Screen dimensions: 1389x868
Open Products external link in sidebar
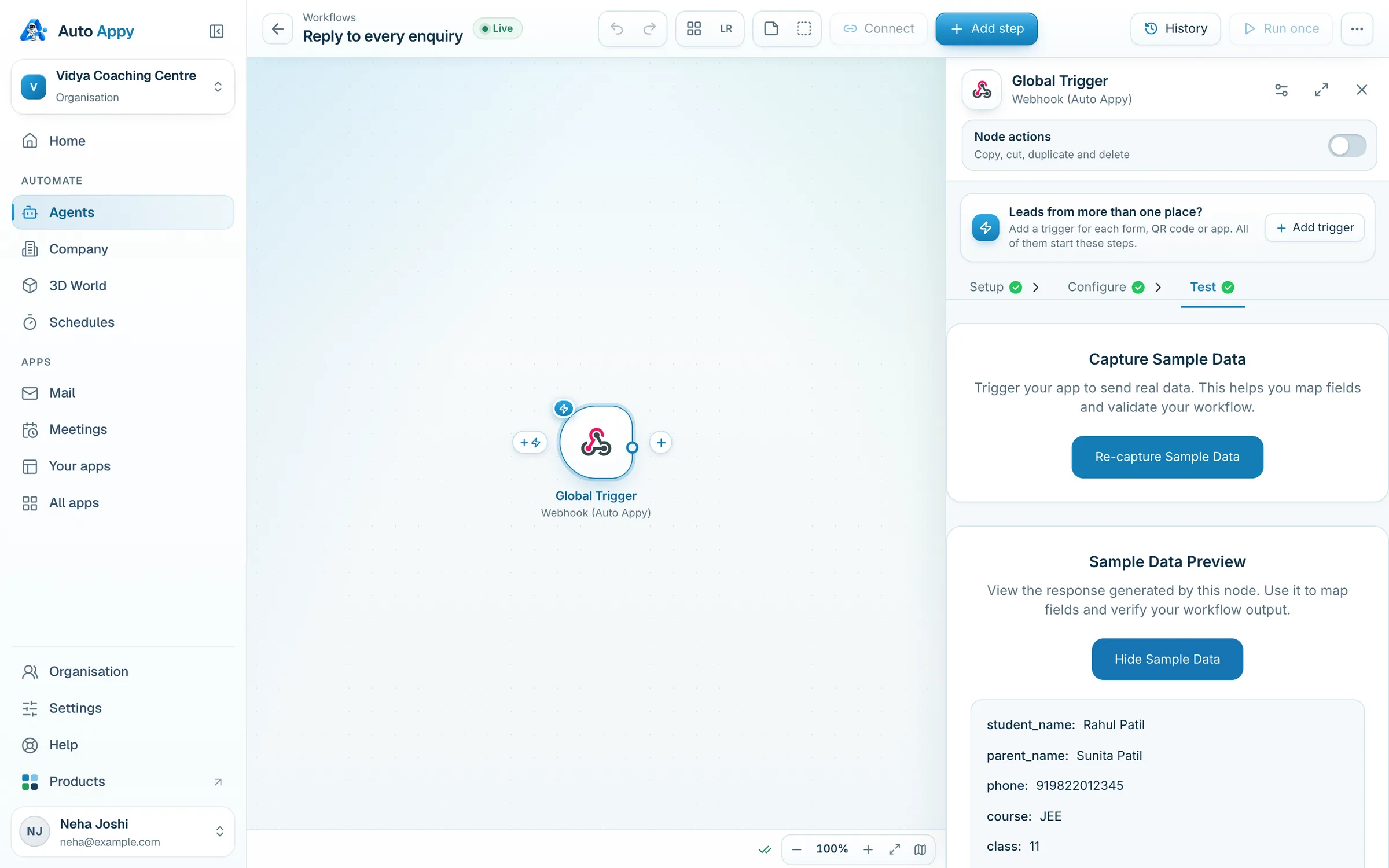(123, 781)
